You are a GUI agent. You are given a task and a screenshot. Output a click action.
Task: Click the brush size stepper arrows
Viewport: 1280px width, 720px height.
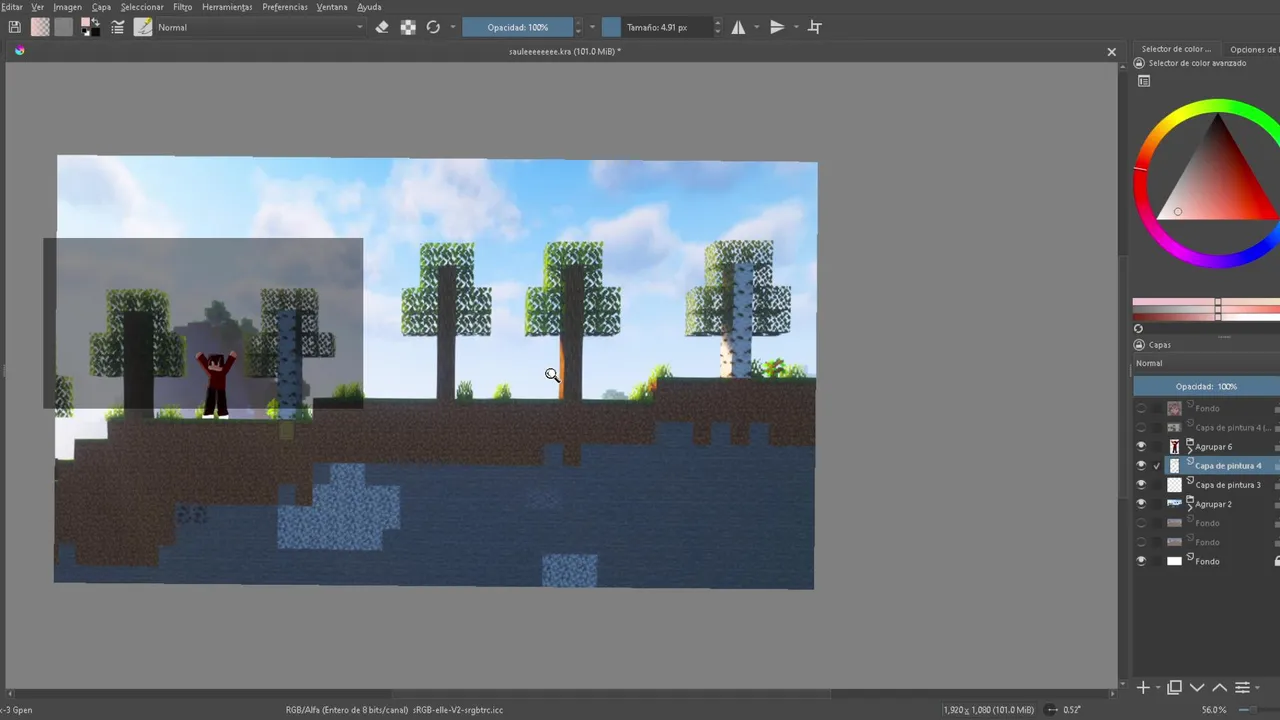717,27
